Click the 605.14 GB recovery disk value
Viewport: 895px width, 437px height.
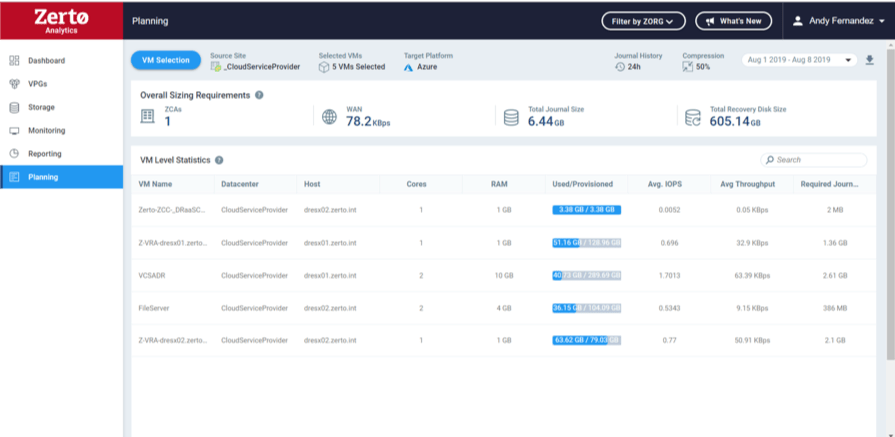pyautogui.click(x=735, y=121)
